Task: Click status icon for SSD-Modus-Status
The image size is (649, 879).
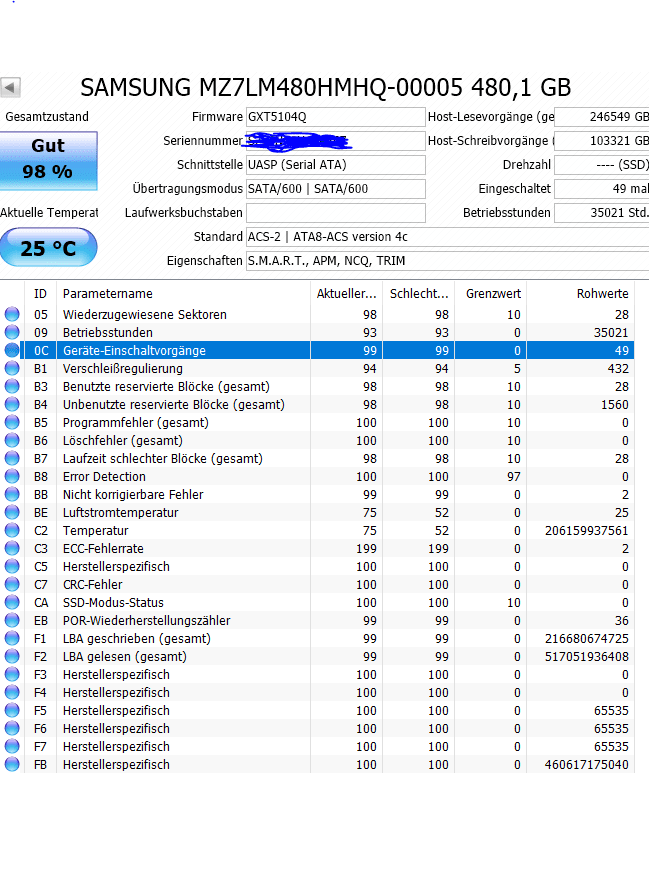Action: 12,602
